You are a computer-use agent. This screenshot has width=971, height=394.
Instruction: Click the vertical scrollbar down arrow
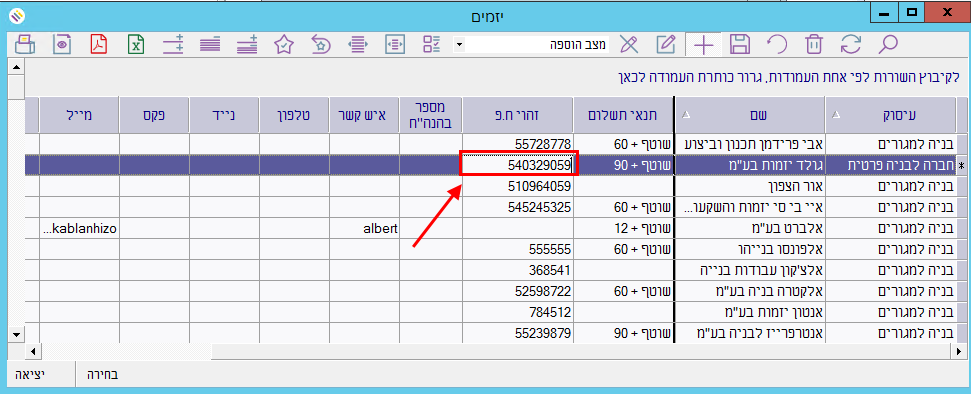[17, 335]
